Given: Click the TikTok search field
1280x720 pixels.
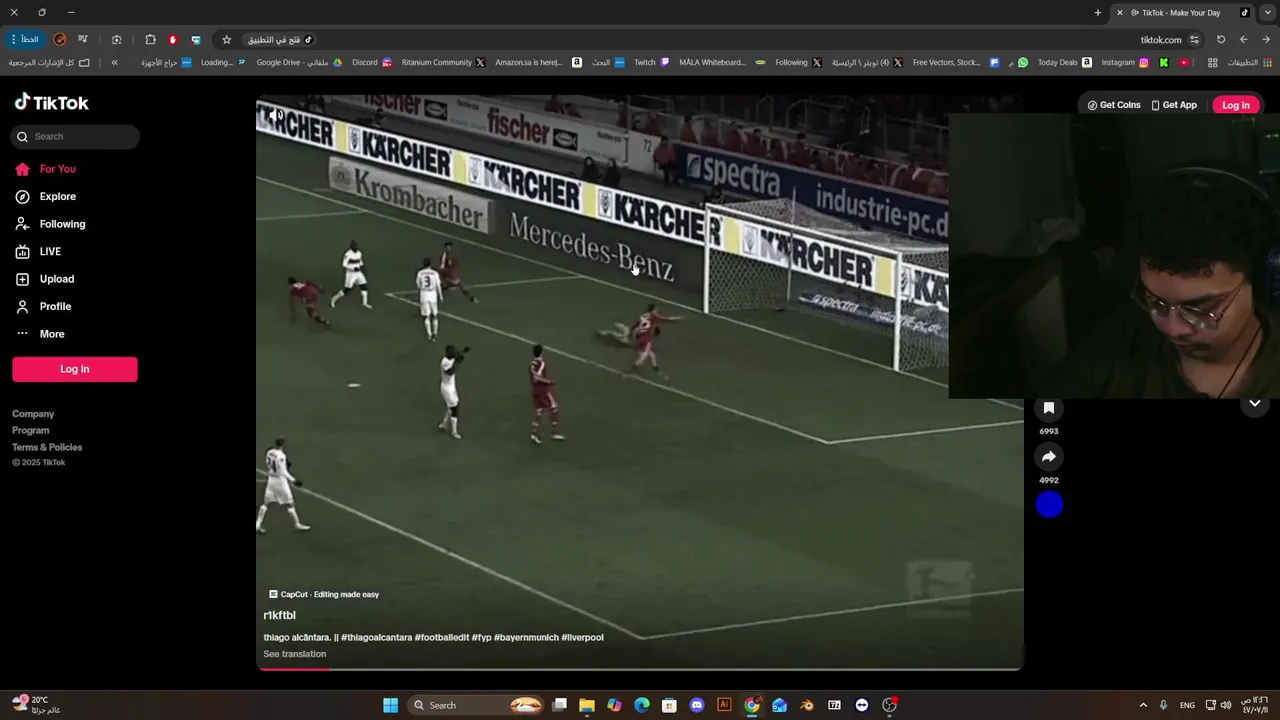Looking at the screenshot, I should click(75, 137).
